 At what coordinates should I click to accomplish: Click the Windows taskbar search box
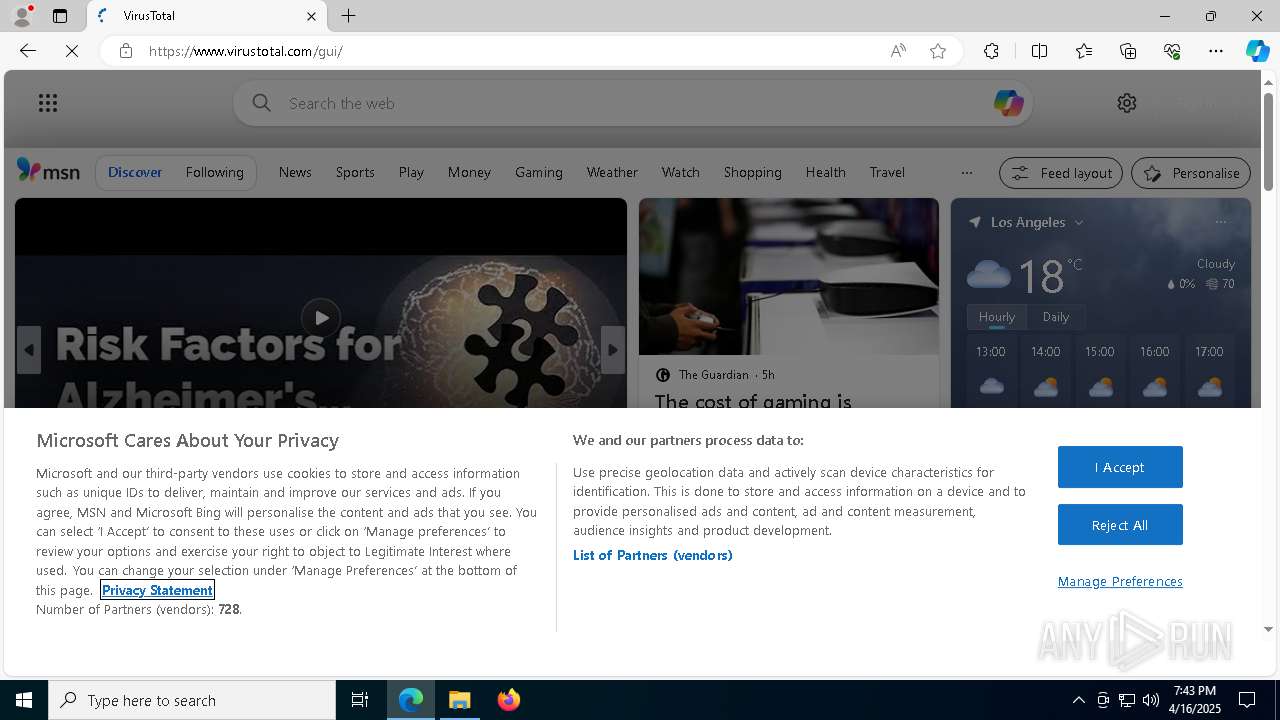(192, 700)
